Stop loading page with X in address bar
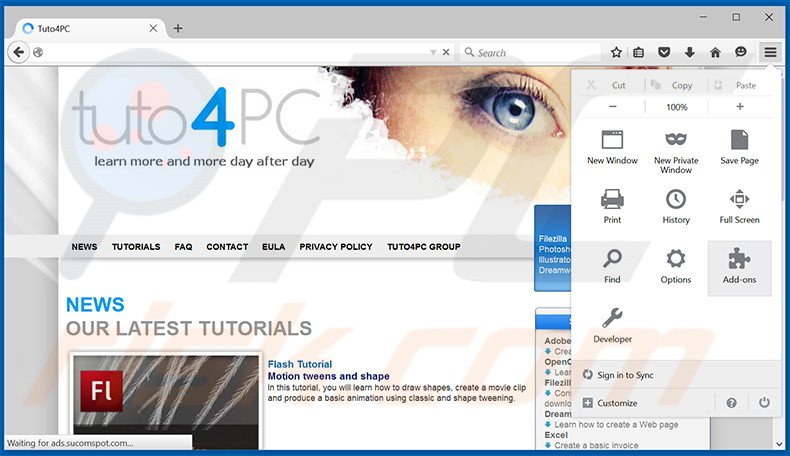The height and width of the screenshot is (456, 790). pos(446,52)
